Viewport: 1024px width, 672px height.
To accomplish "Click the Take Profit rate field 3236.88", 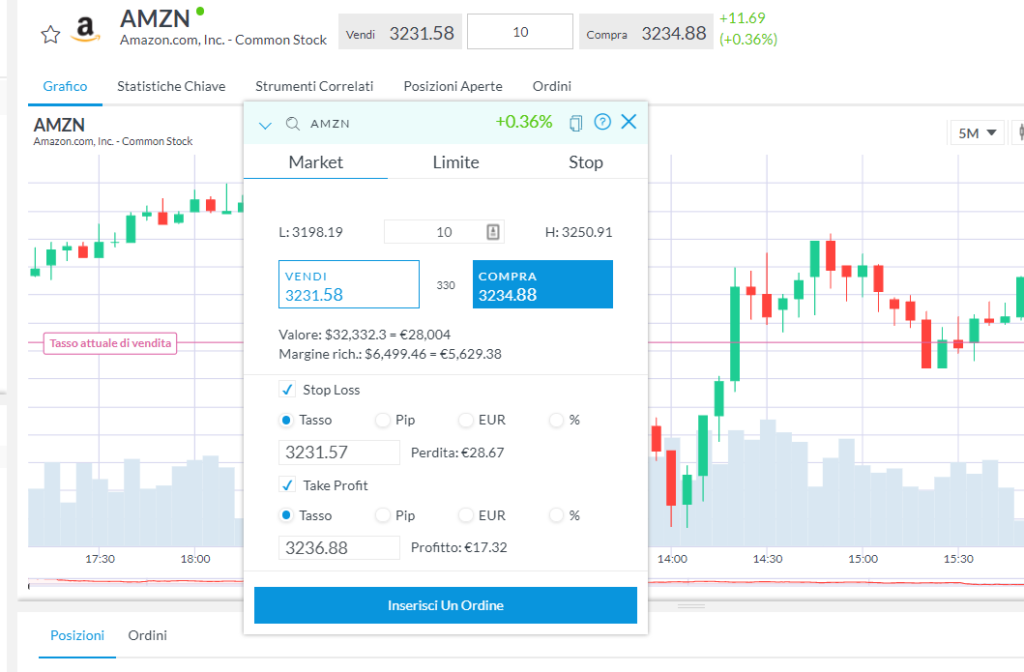I will (x=339, y=547).
